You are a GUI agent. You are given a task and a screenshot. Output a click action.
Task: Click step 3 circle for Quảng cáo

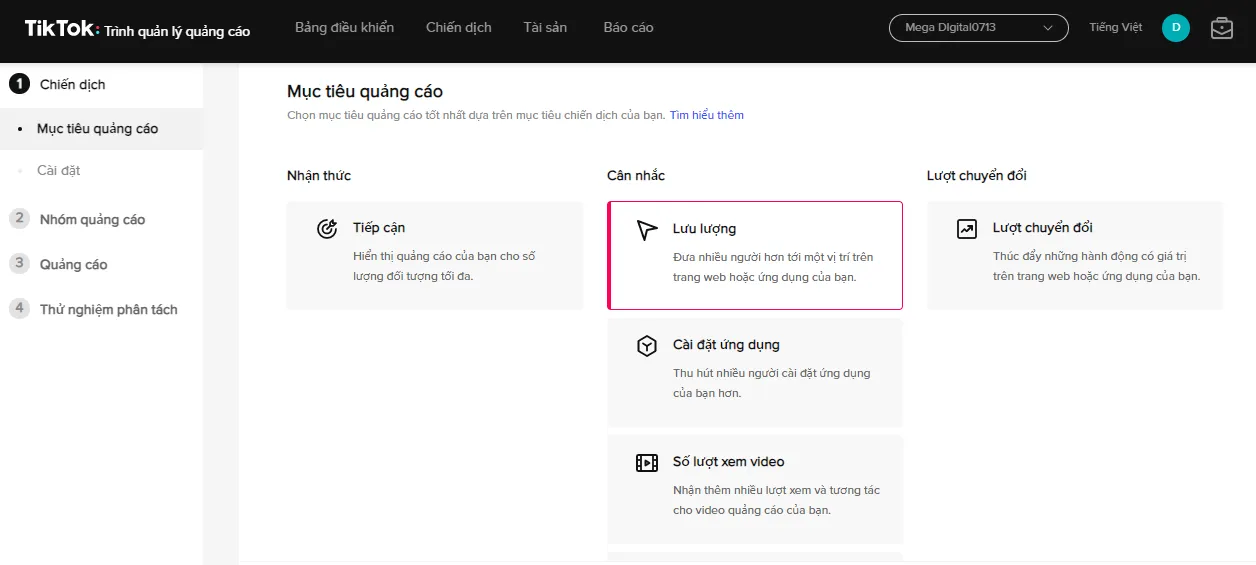pos(19,264)
